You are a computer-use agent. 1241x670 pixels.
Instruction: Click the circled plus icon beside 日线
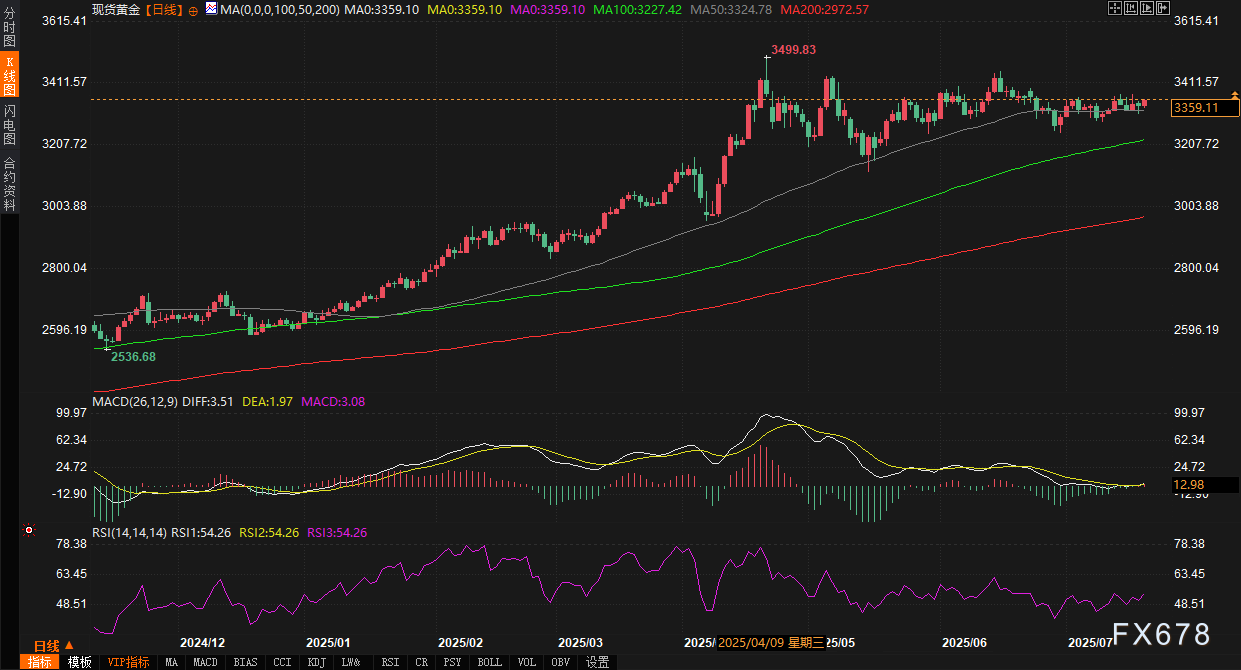click(x=193, y=9)
